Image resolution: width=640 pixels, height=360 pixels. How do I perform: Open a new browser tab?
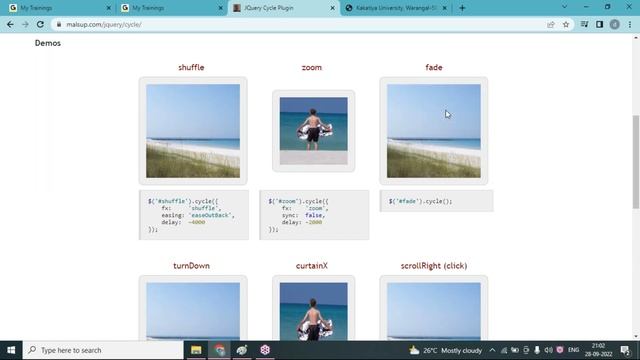tap(462, 8)
